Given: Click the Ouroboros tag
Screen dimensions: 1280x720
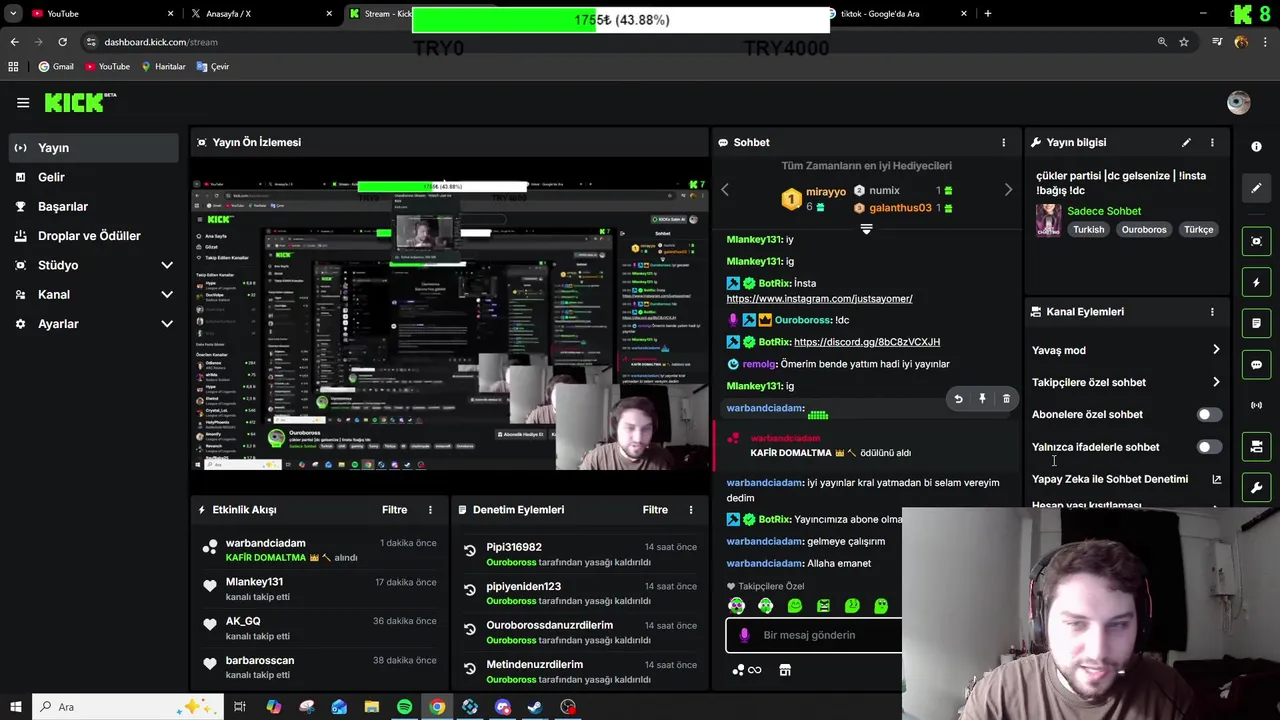Looking at the screenshot, I should [1143, 230].
